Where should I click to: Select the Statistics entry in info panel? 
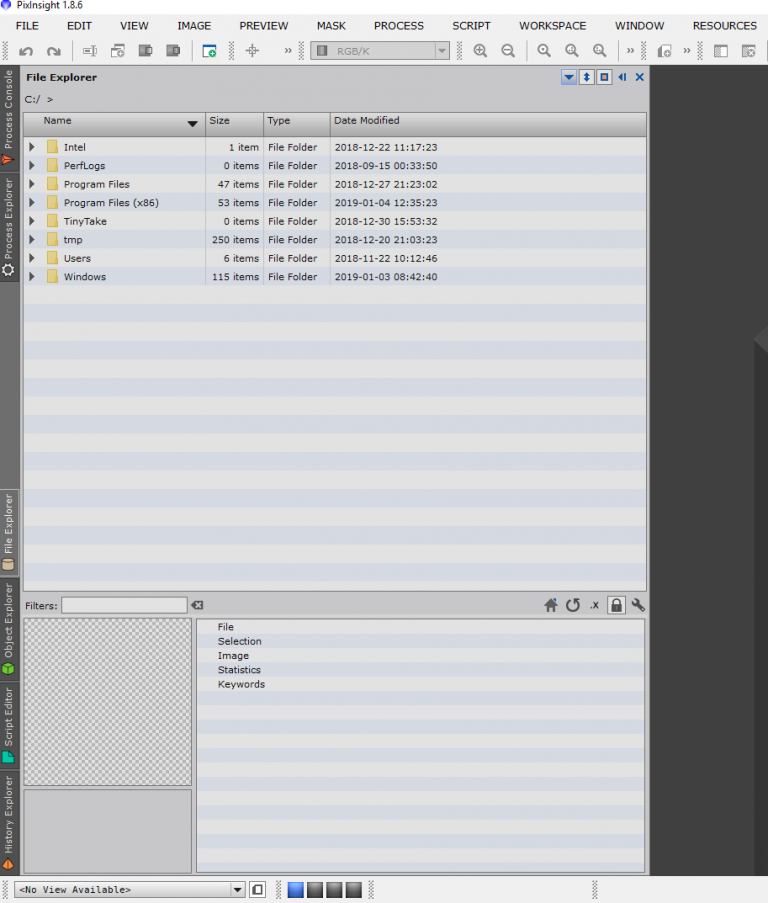(x=239, y=670)
